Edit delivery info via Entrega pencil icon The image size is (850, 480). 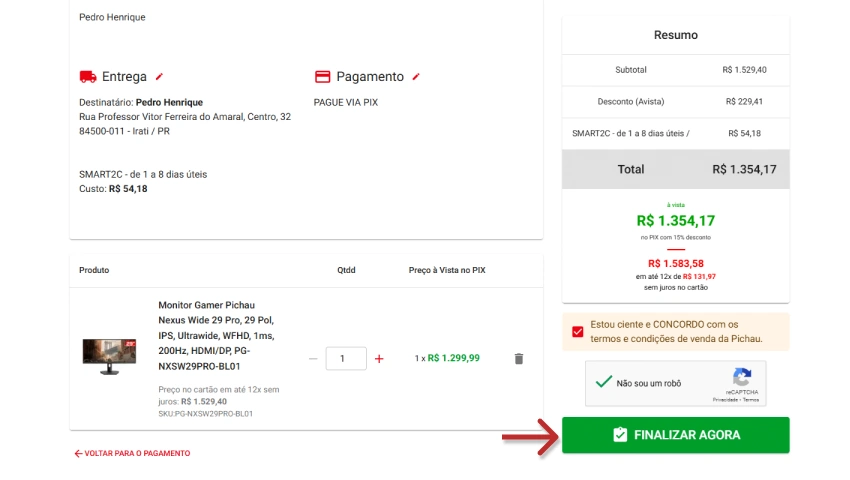[159, 77]
